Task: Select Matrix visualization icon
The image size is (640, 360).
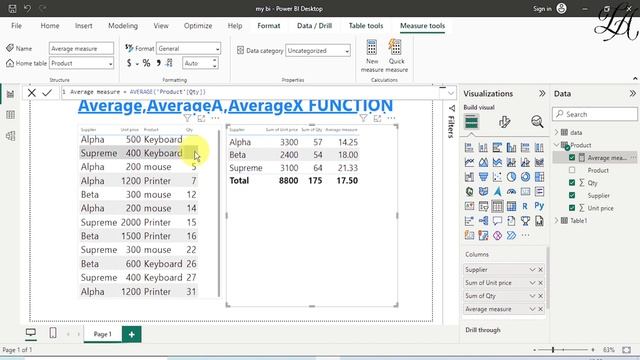Action: coord(511,206)
